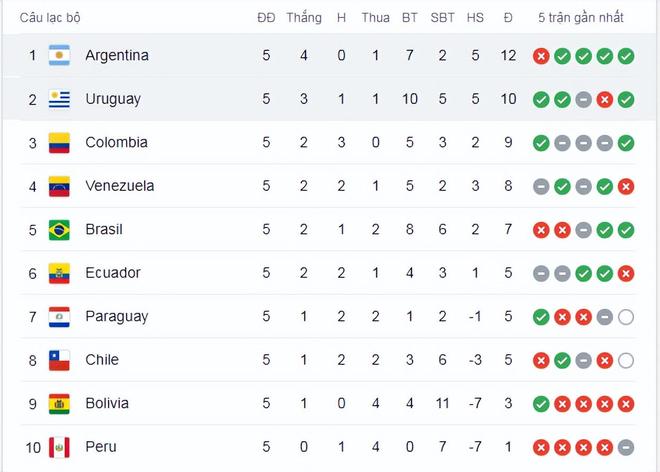This screenshot has width=660, height=472.
Task: Click Paraguay's empty upcoming match circle
Action: pos(626,317)
